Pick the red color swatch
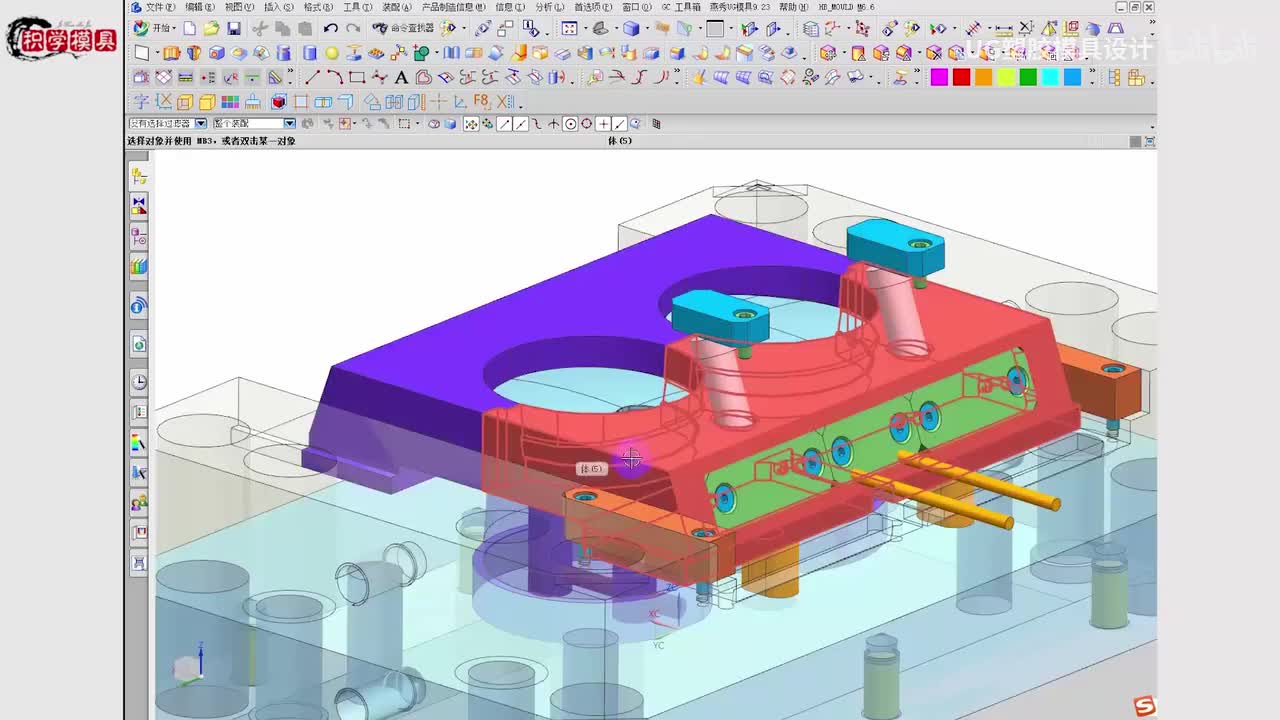The image size is (1280, 720). [x=962, y=77]
